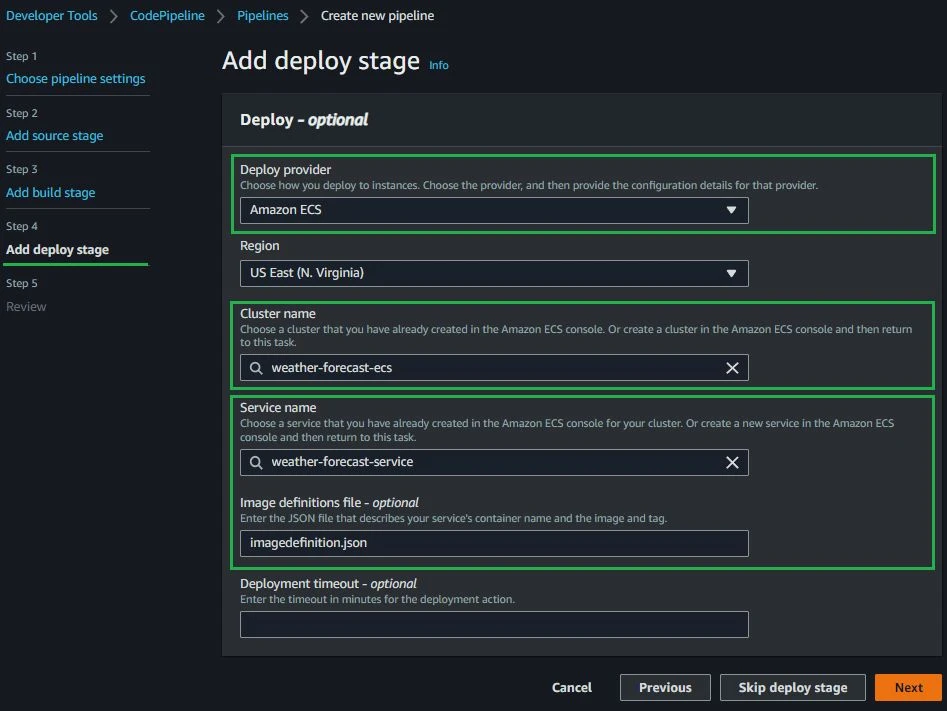Open the Info link beside page title
Screen dimensions: 947x711
coord(439,65)
